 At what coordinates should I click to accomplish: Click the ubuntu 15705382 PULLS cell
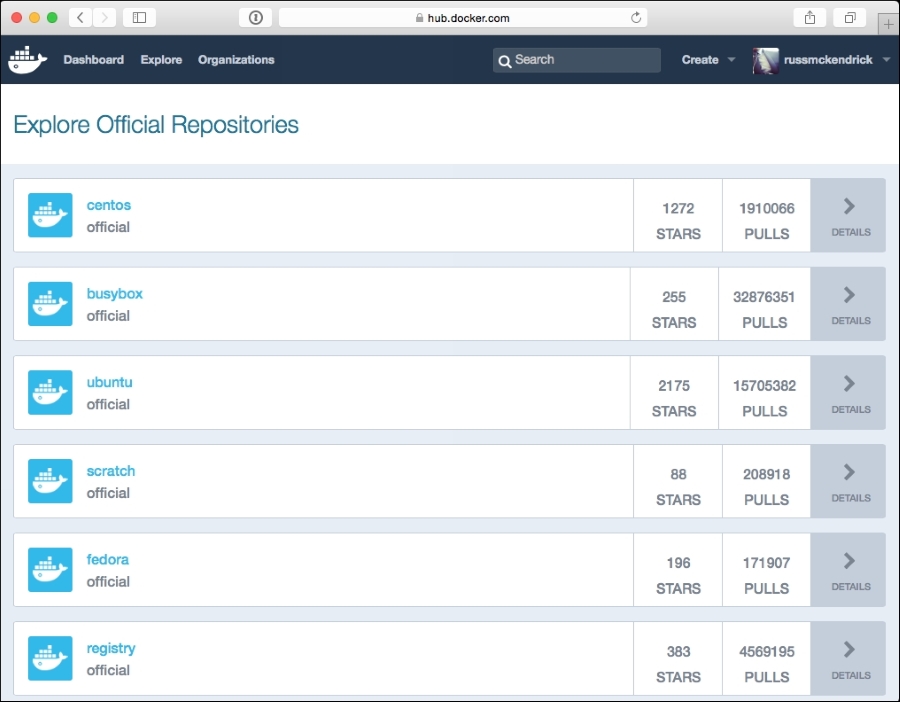pyautogui.click(x=765, y=393)
